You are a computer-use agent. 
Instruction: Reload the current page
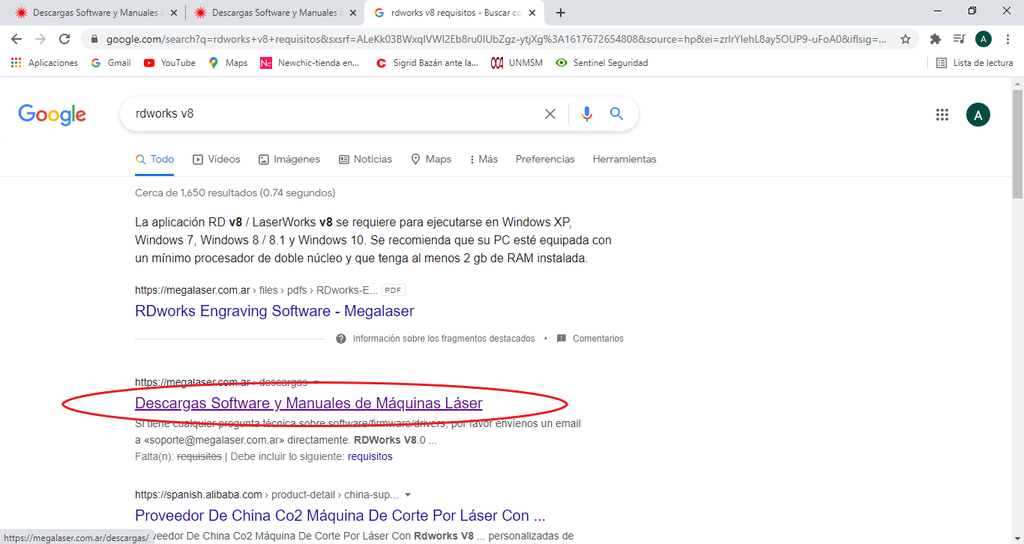click(64, 39)
